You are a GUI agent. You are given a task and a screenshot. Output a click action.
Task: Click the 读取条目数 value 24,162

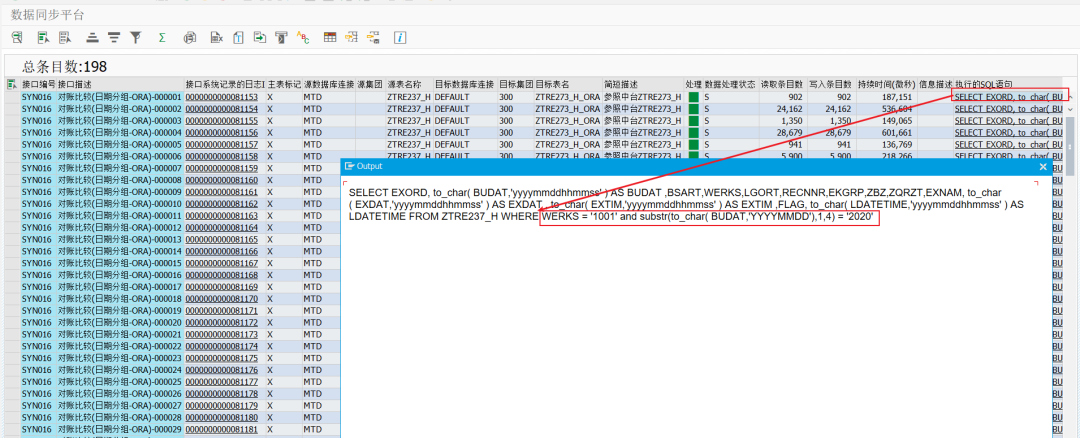789,109
